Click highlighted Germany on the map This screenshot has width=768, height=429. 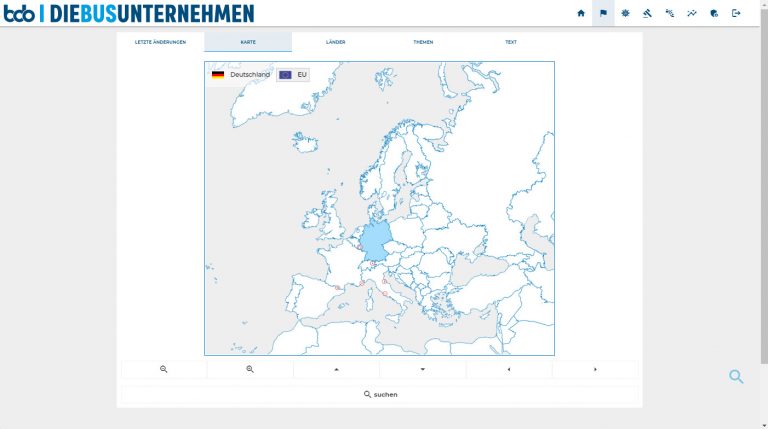[374, 242]
